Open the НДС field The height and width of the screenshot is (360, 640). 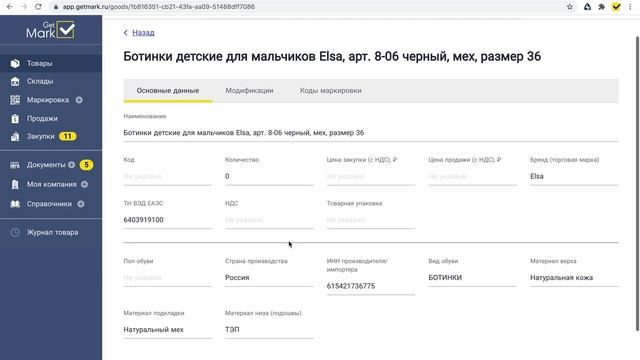pyautogui.click(x=269, y=220)
